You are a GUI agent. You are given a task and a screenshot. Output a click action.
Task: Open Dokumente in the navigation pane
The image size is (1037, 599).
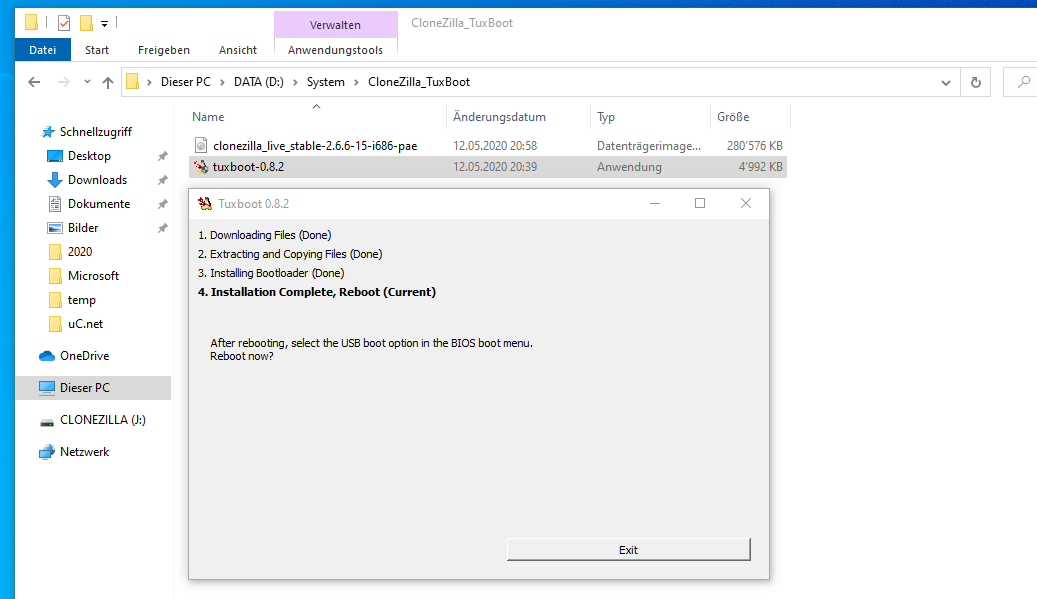click(x=99, y=204)
